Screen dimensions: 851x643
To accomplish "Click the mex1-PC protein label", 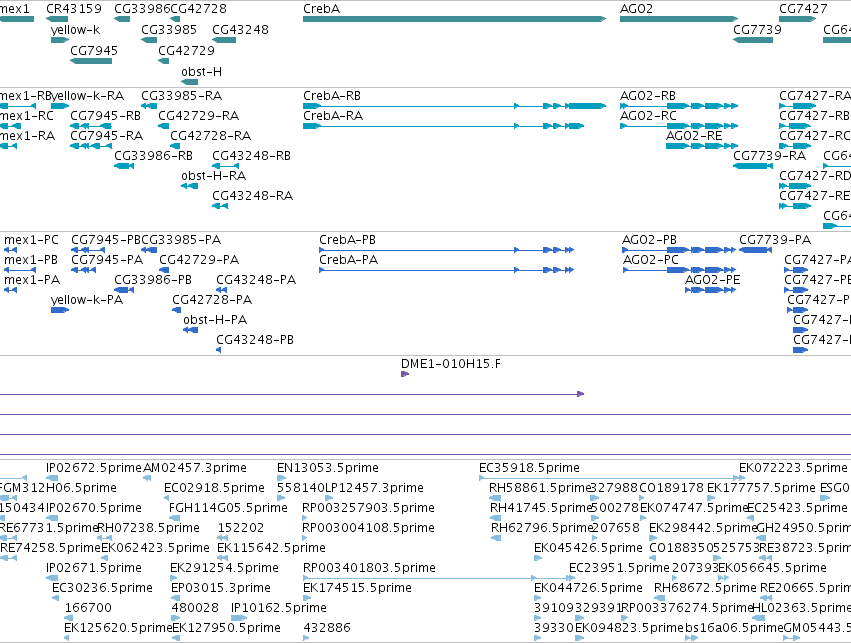I will pyautogui.click(x=31, y=240).
